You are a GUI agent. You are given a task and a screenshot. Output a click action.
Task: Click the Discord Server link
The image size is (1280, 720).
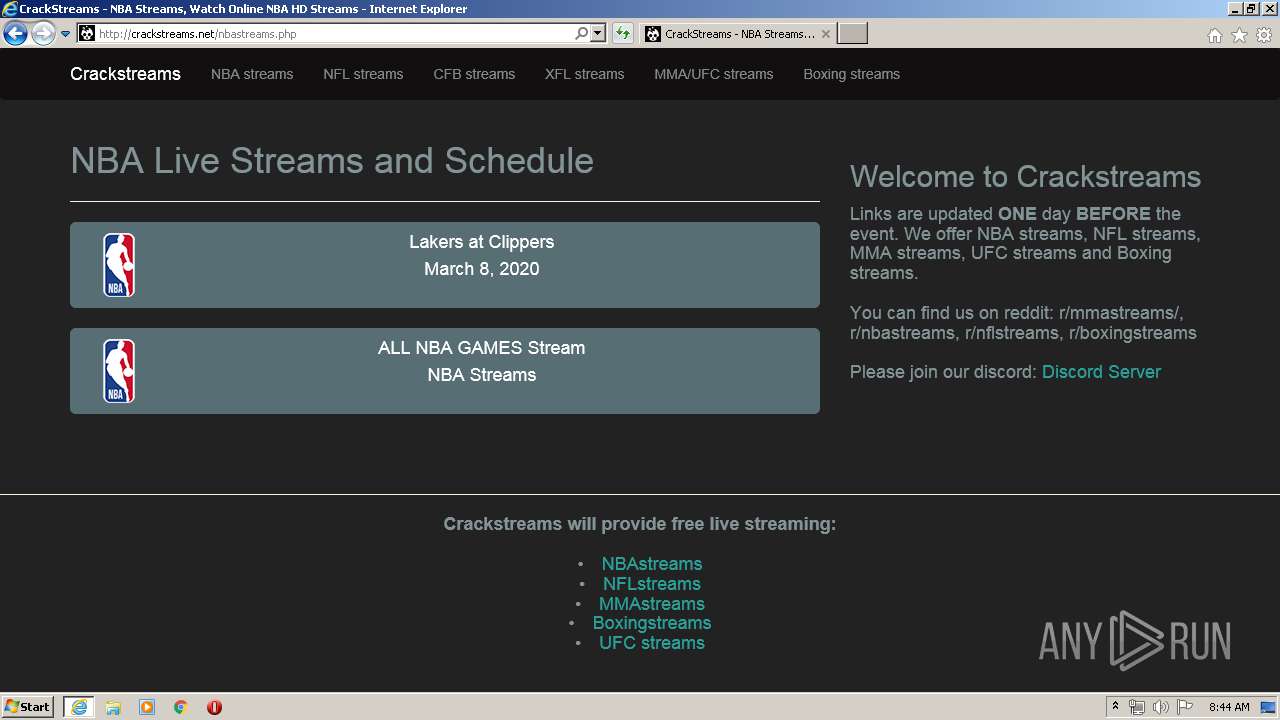pyautogui.click(x=1101, y=372)
